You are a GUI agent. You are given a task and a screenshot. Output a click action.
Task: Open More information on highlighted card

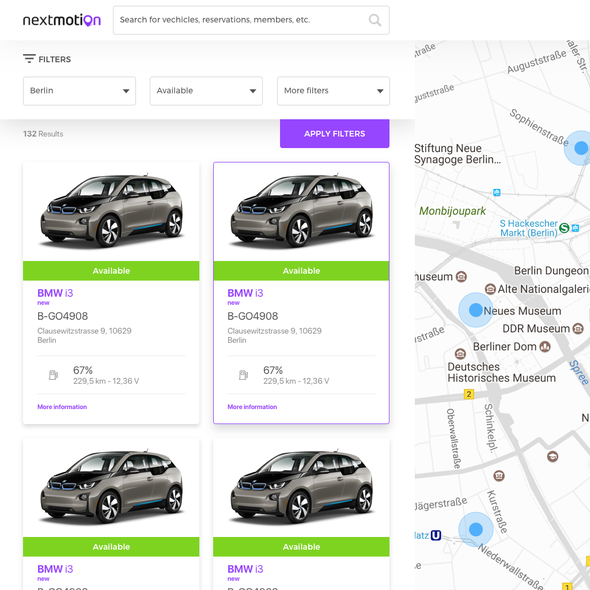tap(252, 407)
